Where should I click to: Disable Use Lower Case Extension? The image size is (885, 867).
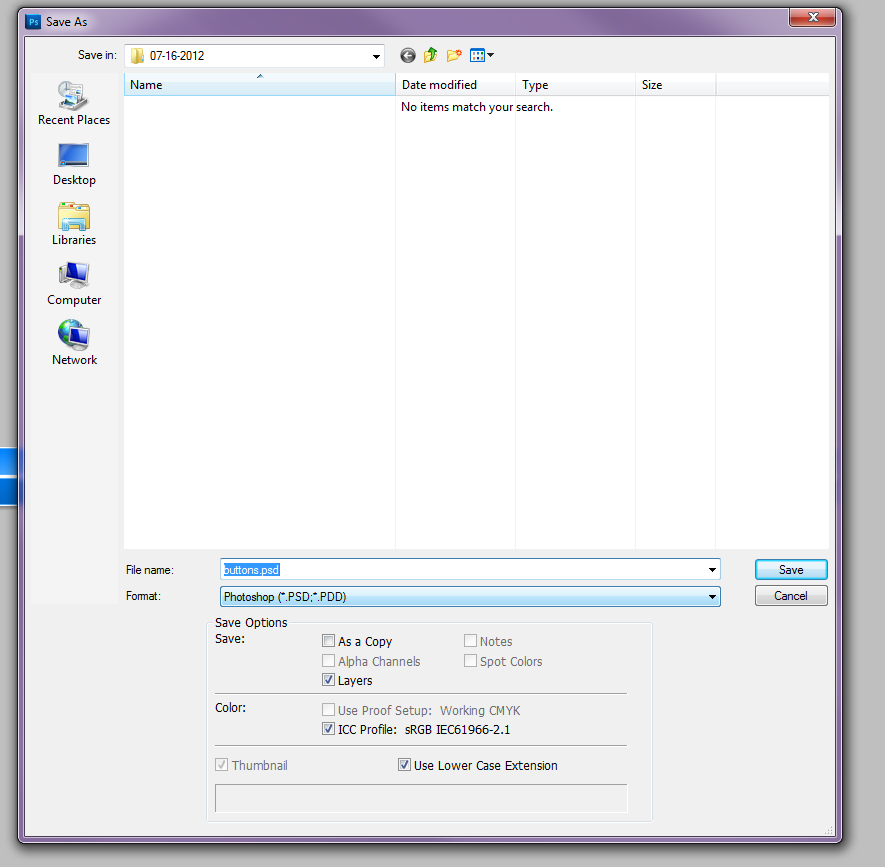pyautogui.click(x=404, y=765)
